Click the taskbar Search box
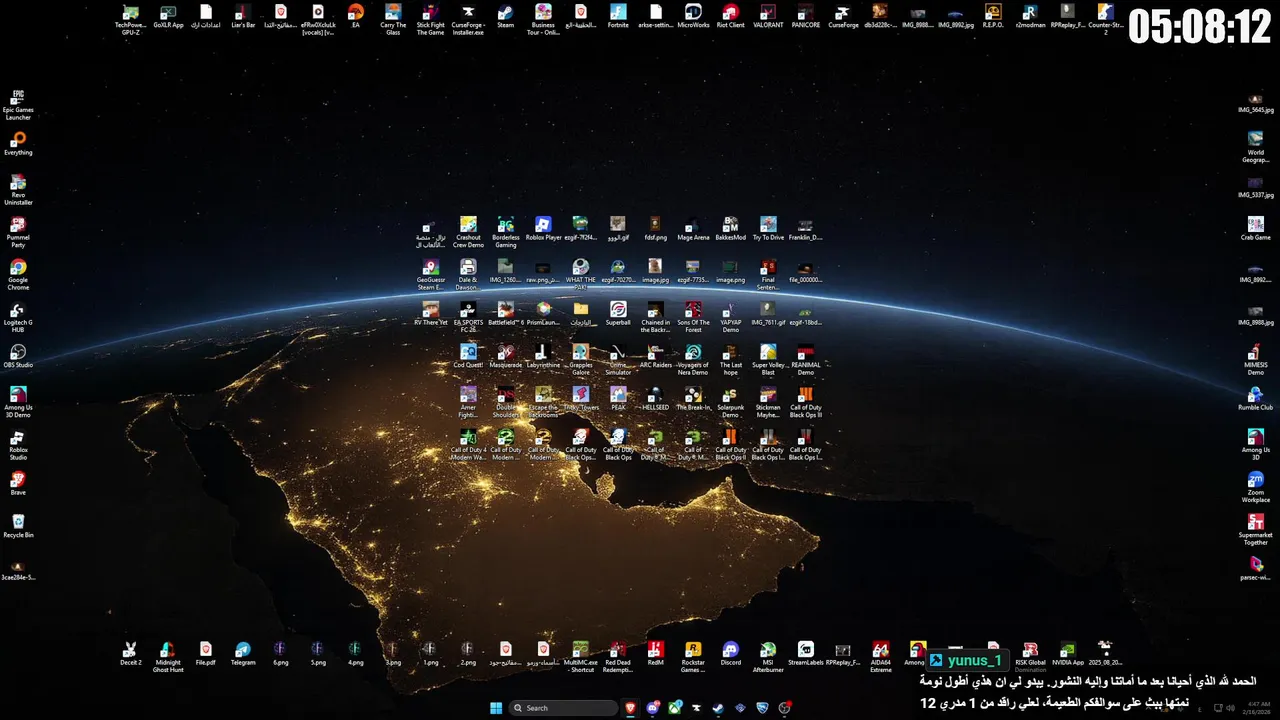This screenshot has height=720, width=1280. (563, 708)
